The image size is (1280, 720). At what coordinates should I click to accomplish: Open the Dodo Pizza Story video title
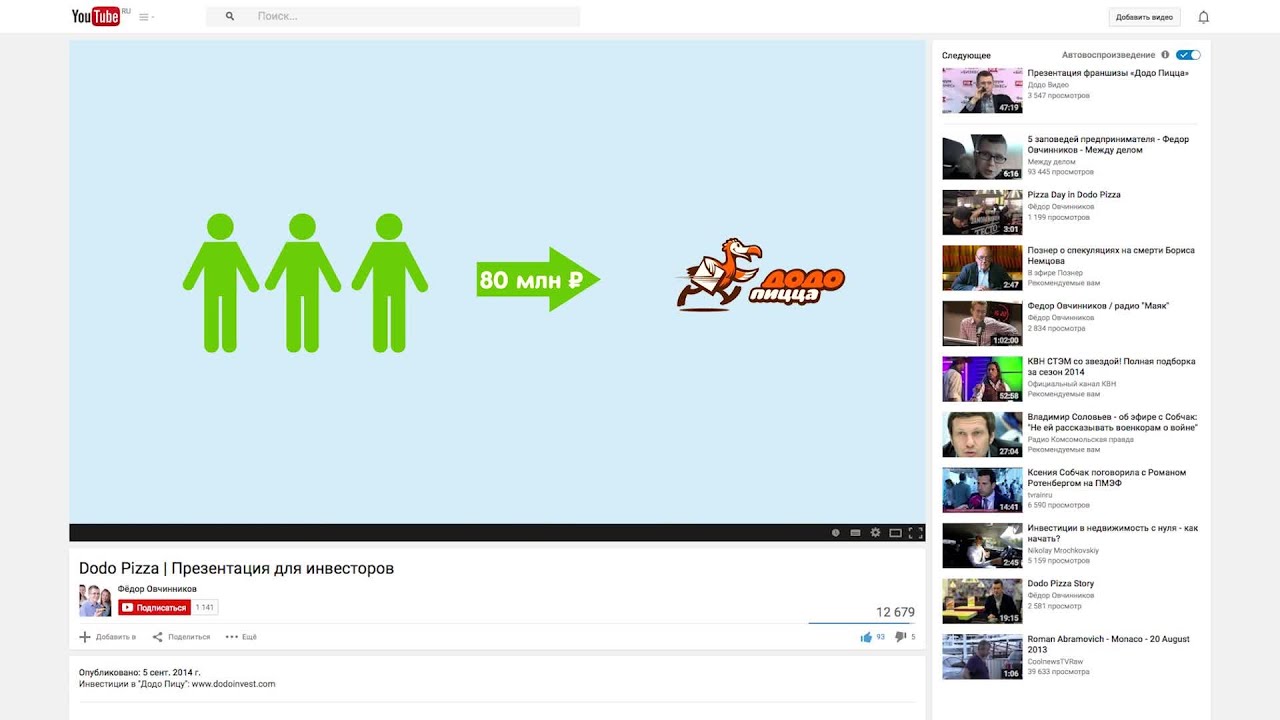coord(1061,584)
